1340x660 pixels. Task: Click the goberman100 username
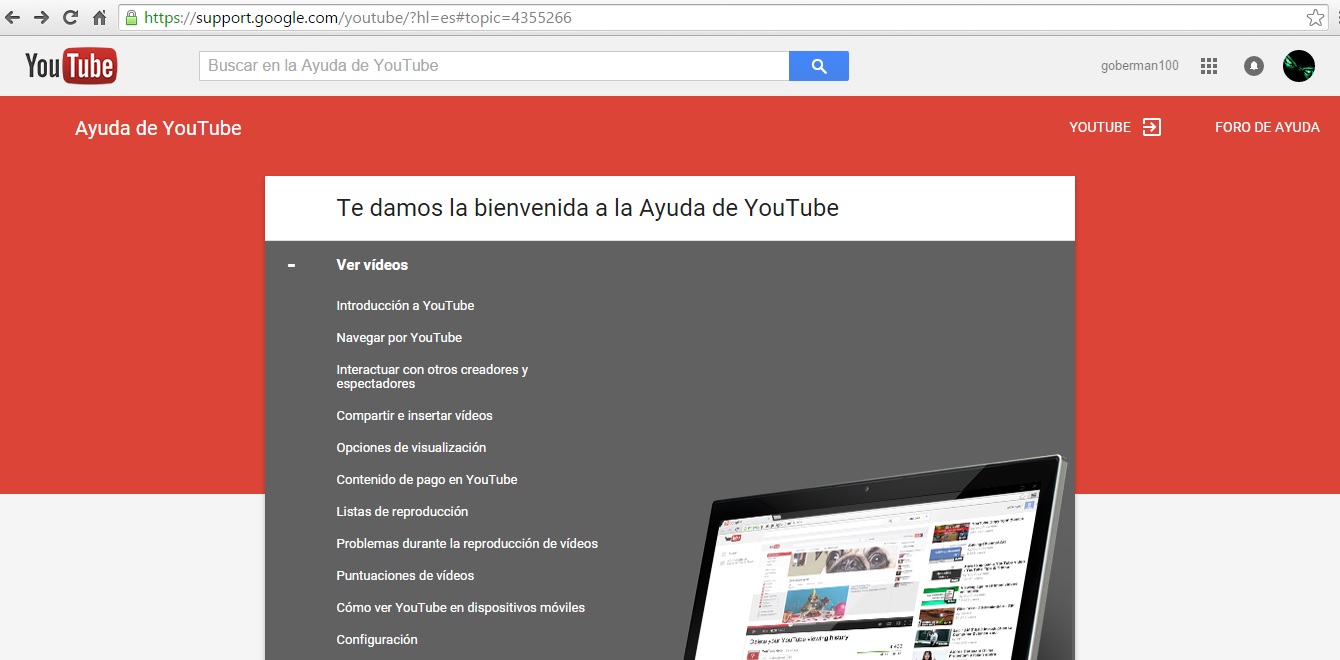[x=1140, y=66]
